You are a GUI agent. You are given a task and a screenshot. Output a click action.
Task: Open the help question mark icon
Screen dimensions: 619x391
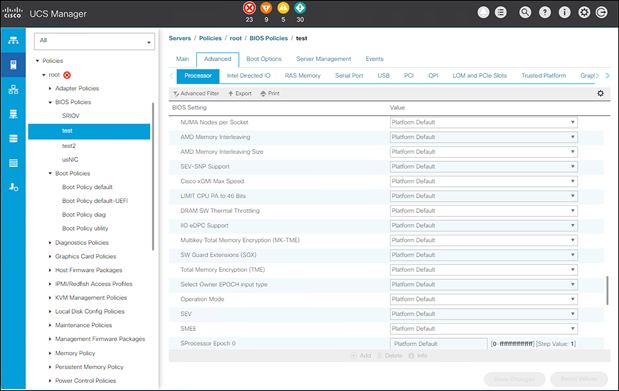[545, 13]
